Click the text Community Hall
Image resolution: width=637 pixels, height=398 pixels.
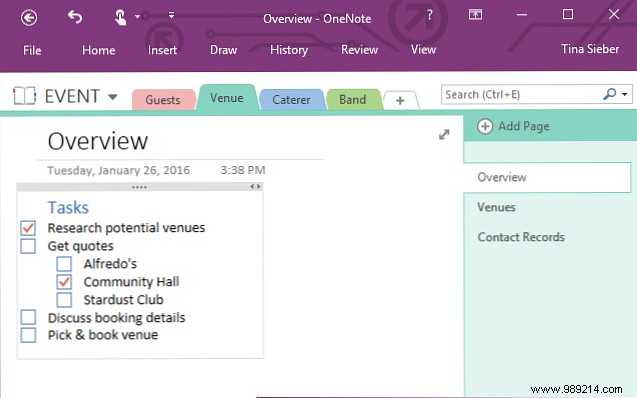(x=131, y=282)
